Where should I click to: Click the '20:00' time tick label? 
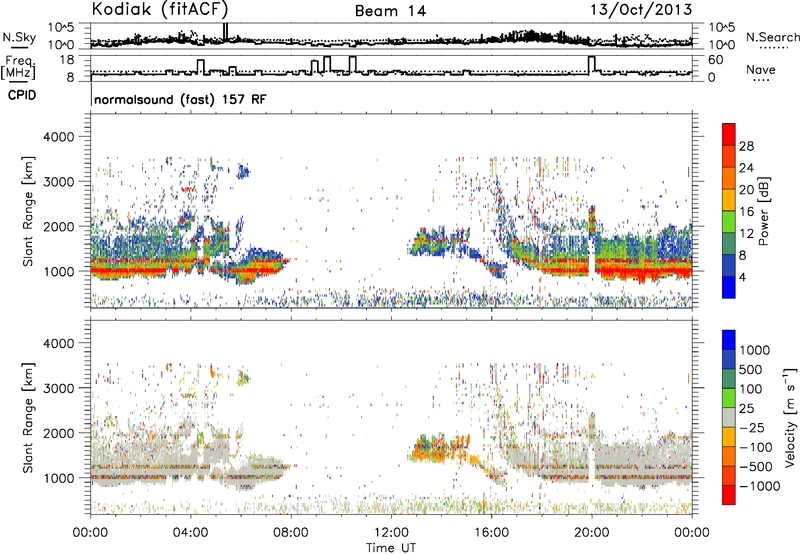click(x=591, y=533)
